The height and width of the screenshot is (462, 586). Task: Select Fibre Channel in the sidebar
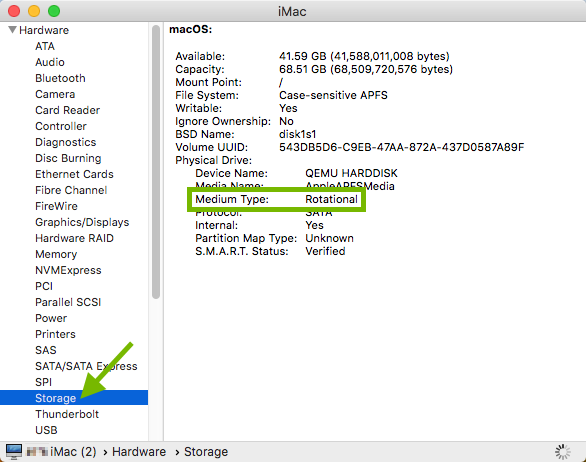coord(71,190)
